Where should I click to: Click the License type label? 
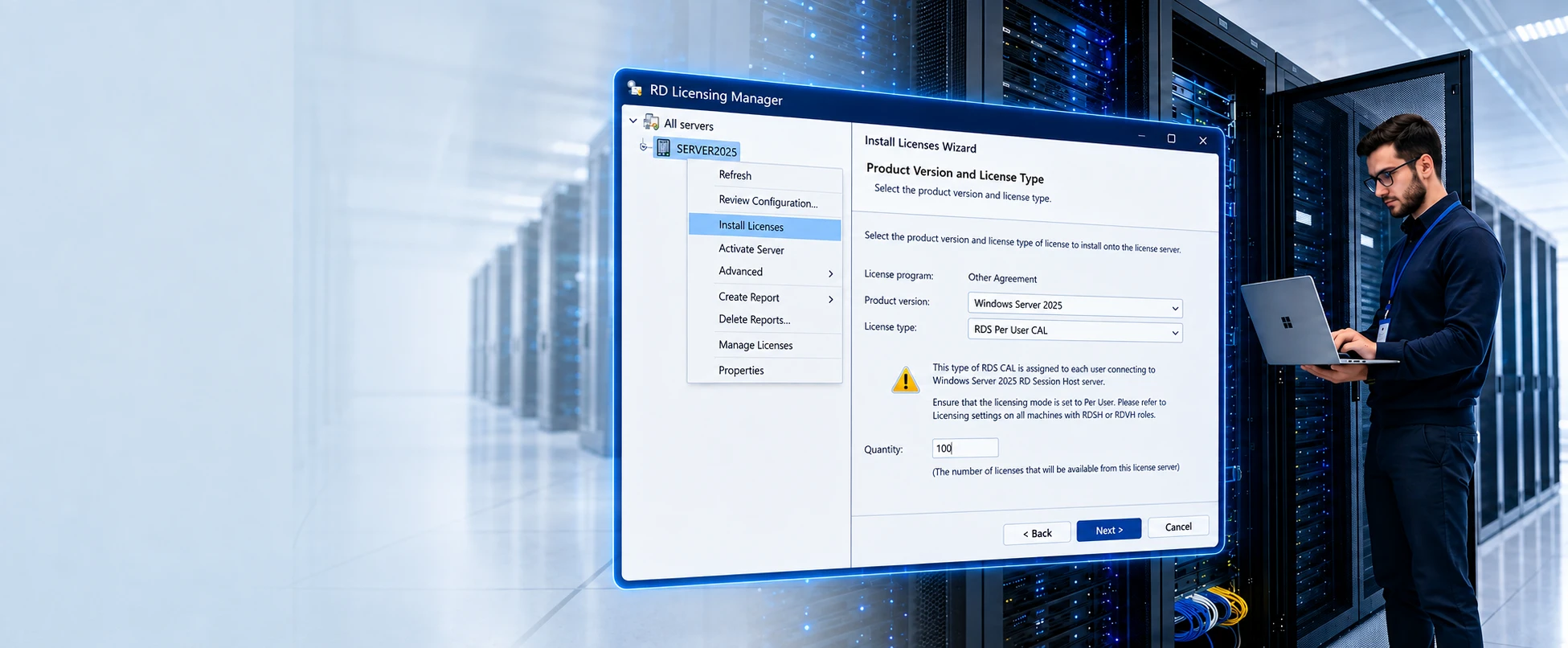point(890,326)
